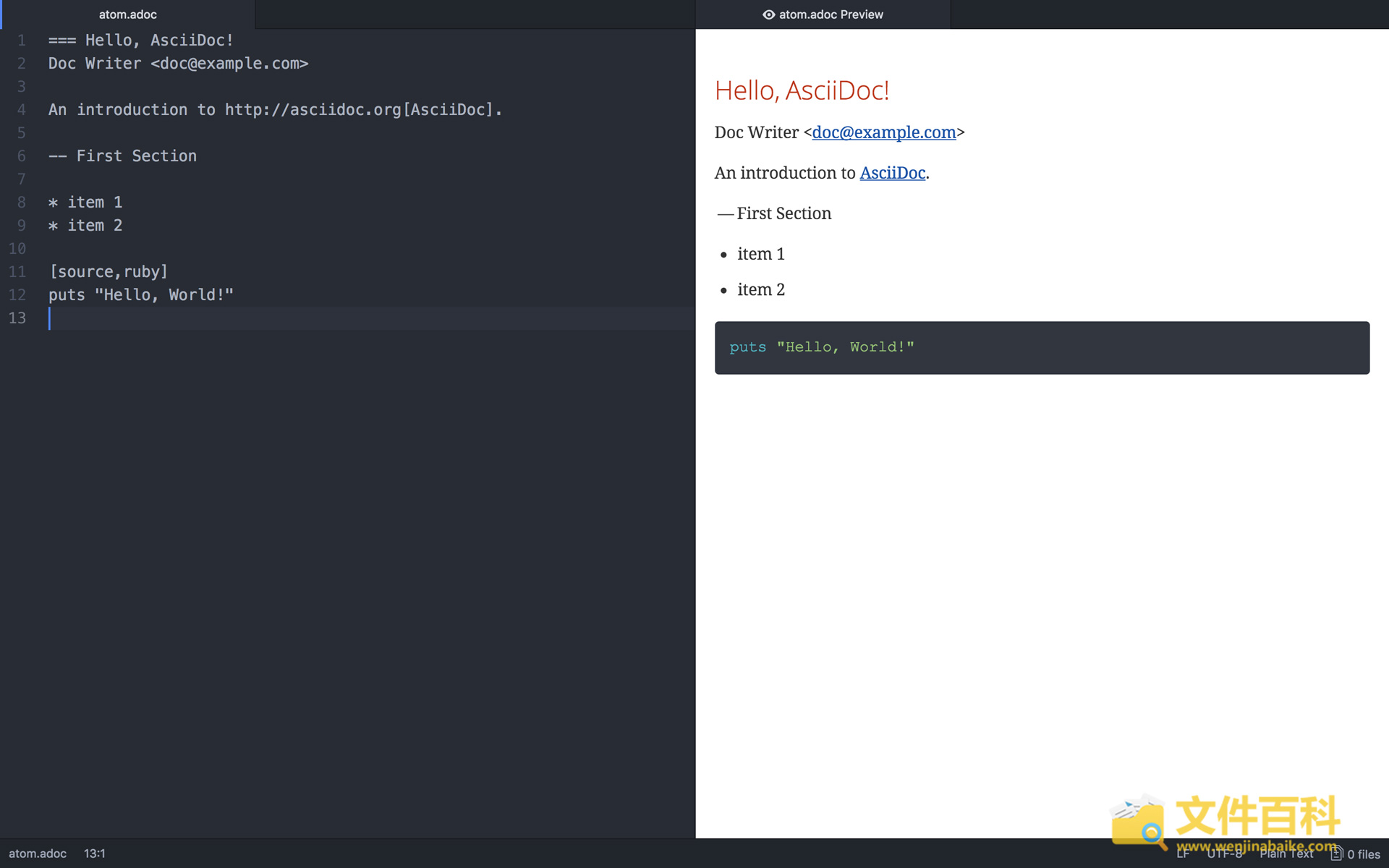The image size is (1389, 868).
Task: Place cursor in '=== Hello, AsciiDoc!' source line
Action: [x=141, y=41]
